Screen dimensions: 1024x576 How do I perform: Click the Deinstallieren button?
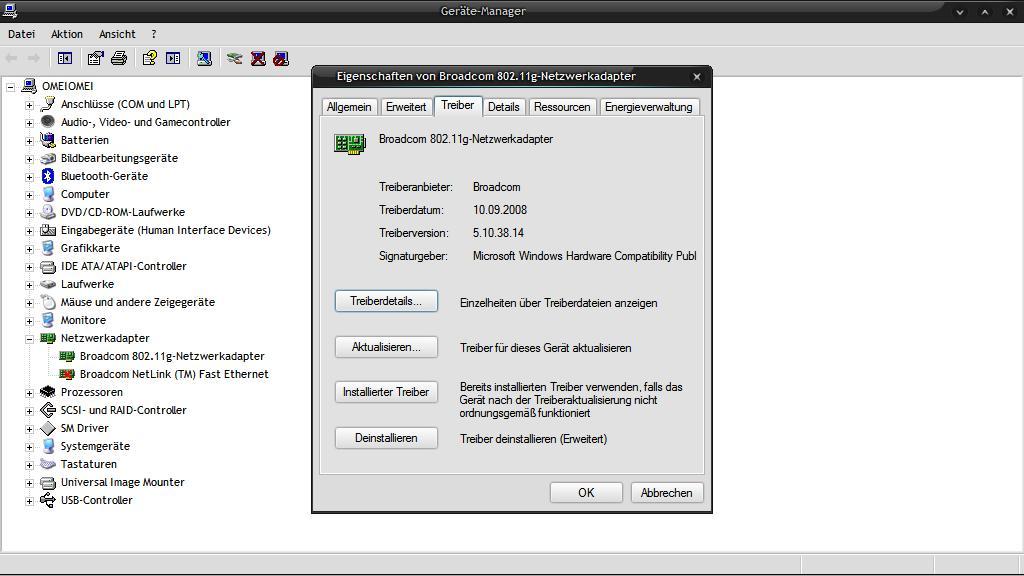(x=386, y=438)
